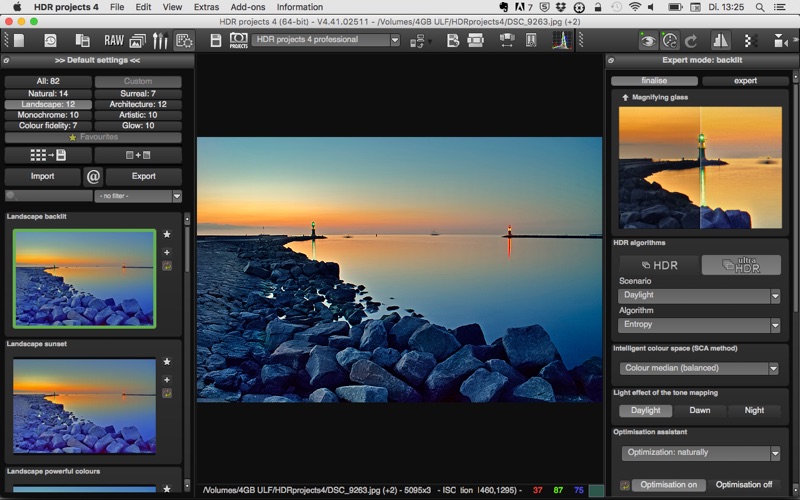
Task: Switch to the finalise tab
Action: pos(654,81)
